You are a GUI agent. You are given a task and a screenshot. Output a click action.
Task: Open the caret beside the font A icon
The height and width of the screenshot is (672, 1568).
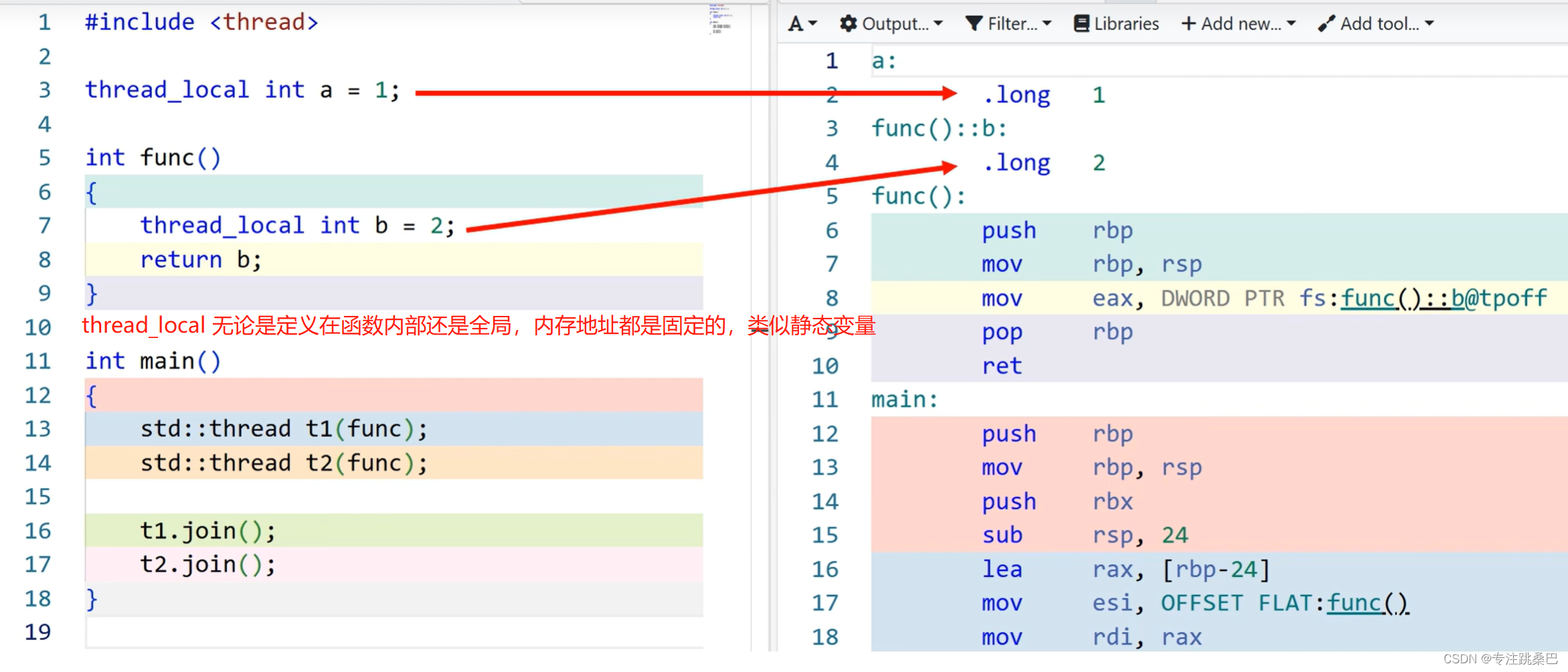813,24
